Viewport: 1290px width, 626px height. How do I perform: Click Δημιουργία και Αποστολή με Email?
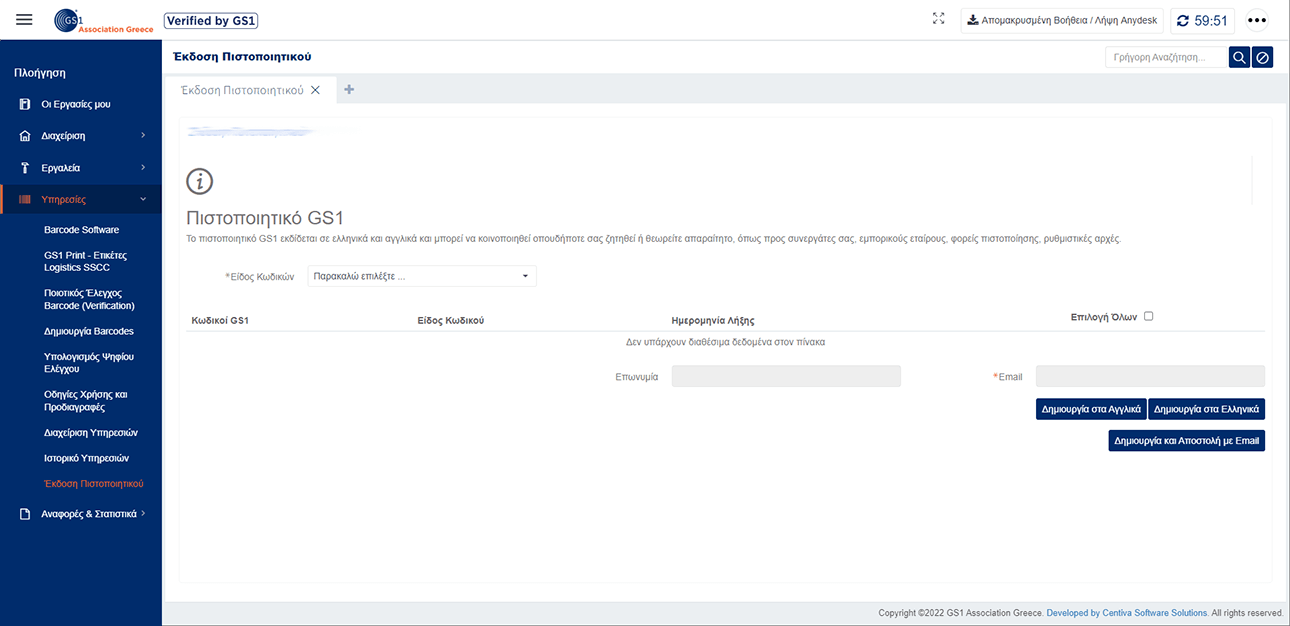[x=1187, y=441]
